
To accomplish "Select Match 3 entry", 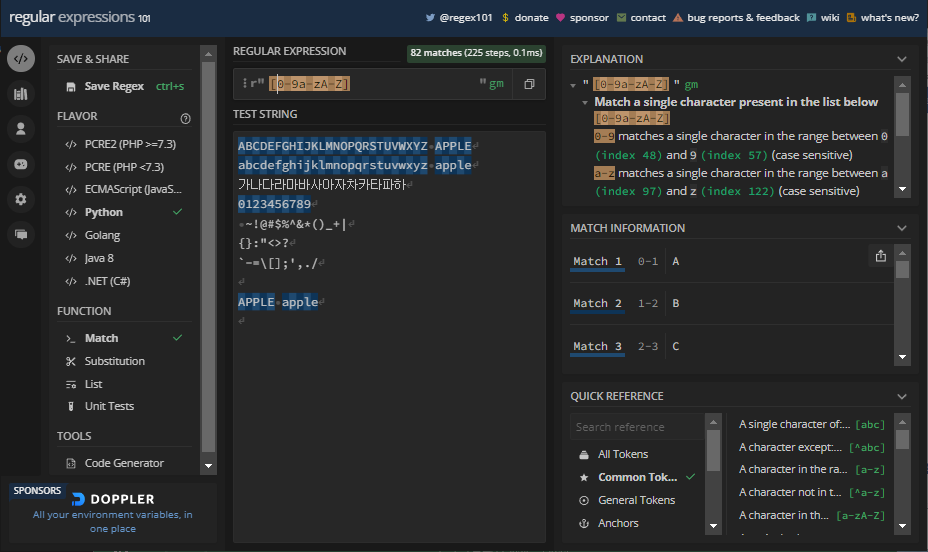I will click(732, 346).
